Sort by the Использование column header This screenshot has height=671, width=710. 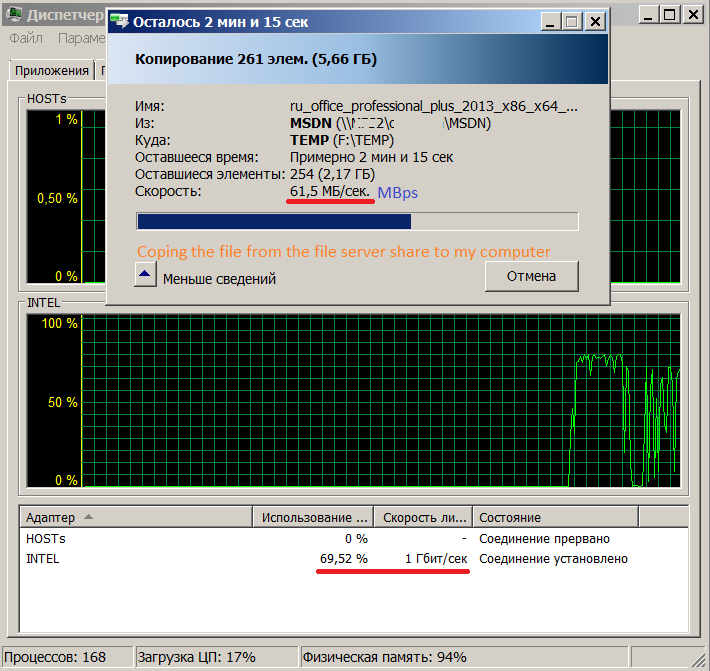(x=313, y=517)
